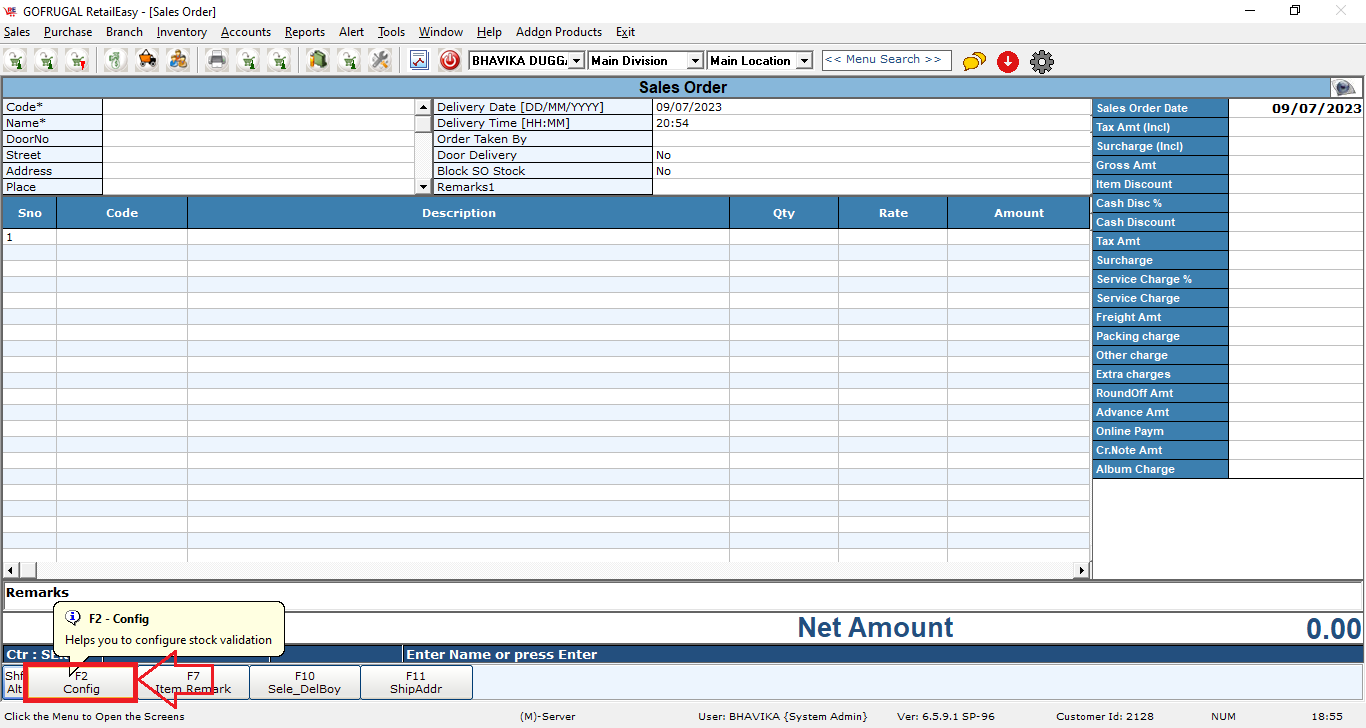Open the Addon Products menu
The height and width of the screenshot is (728, 1366).
(559, 32)
